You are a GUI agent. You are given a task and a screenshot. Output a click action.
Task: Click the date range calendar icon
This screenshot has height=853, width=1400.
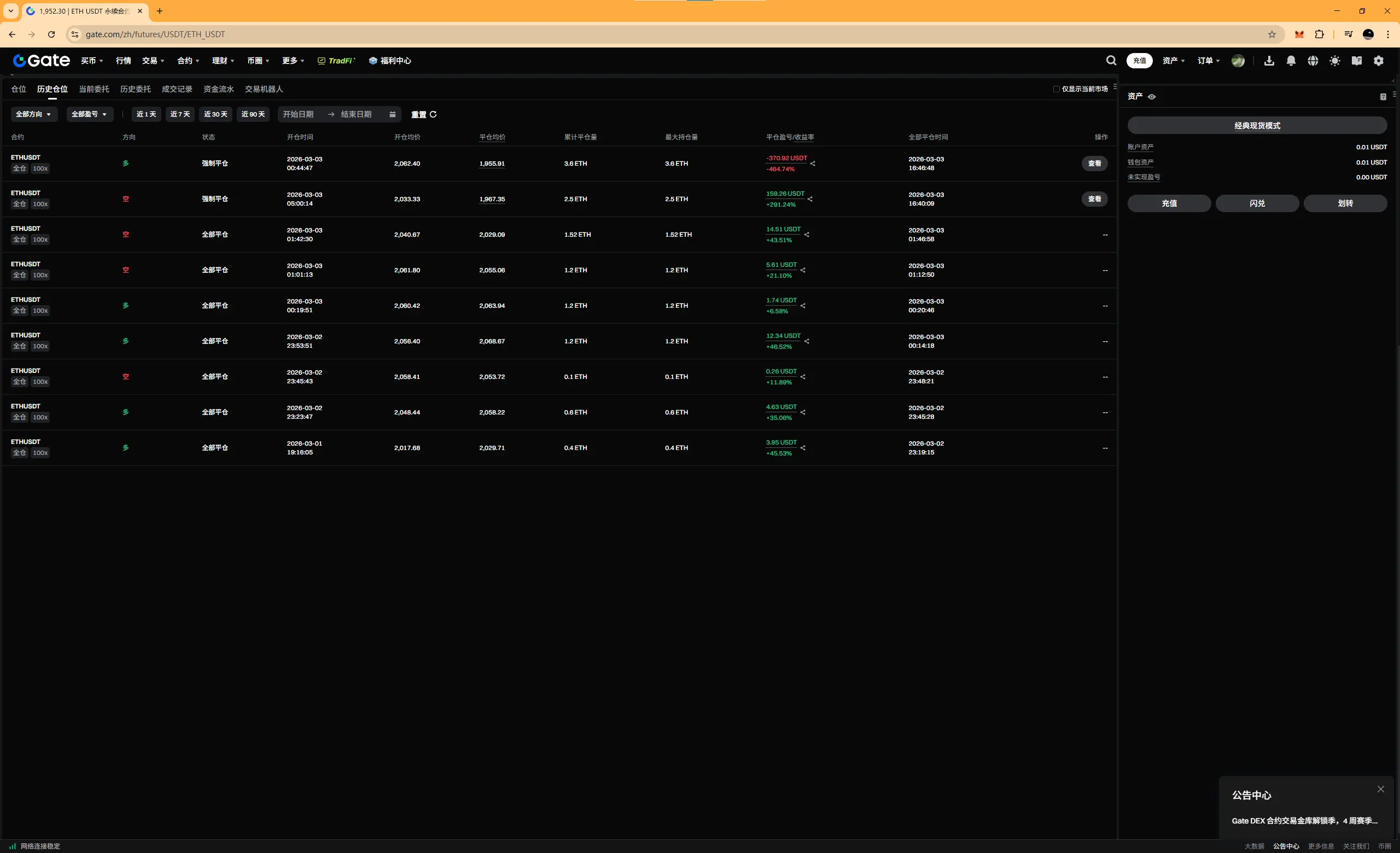pyautogui.click(x=392, y=114)
